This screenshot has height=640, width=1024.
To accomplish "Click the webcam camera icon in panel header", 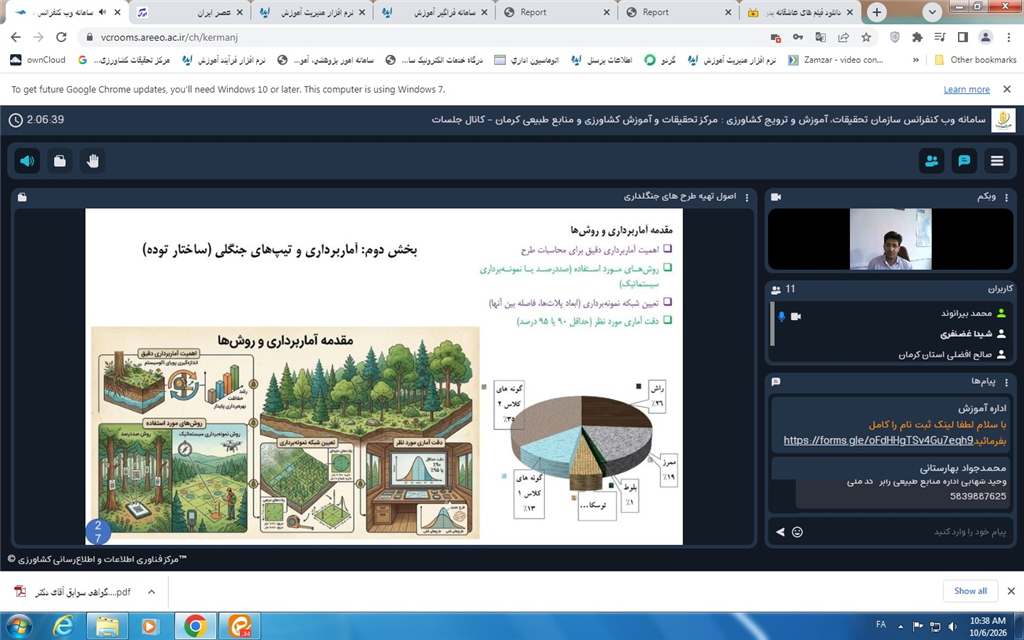I will pyautogui.click(x=776, y=197).
